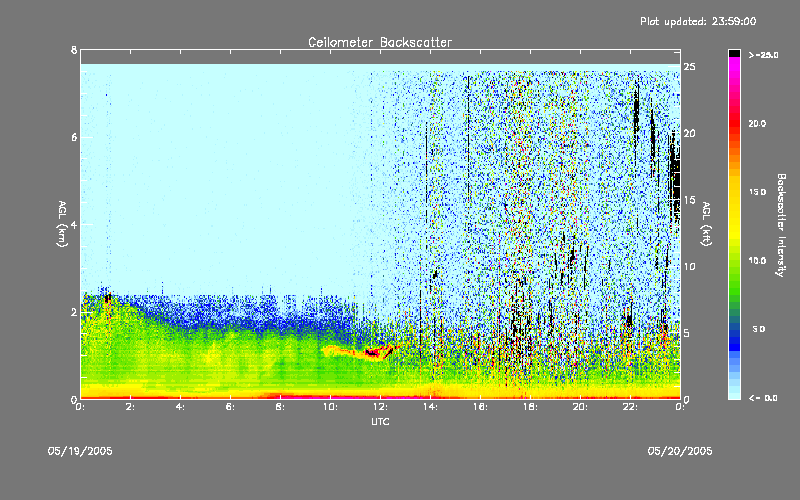Click the '6:' hour tick on x-axis

click(x=231, y=407)
